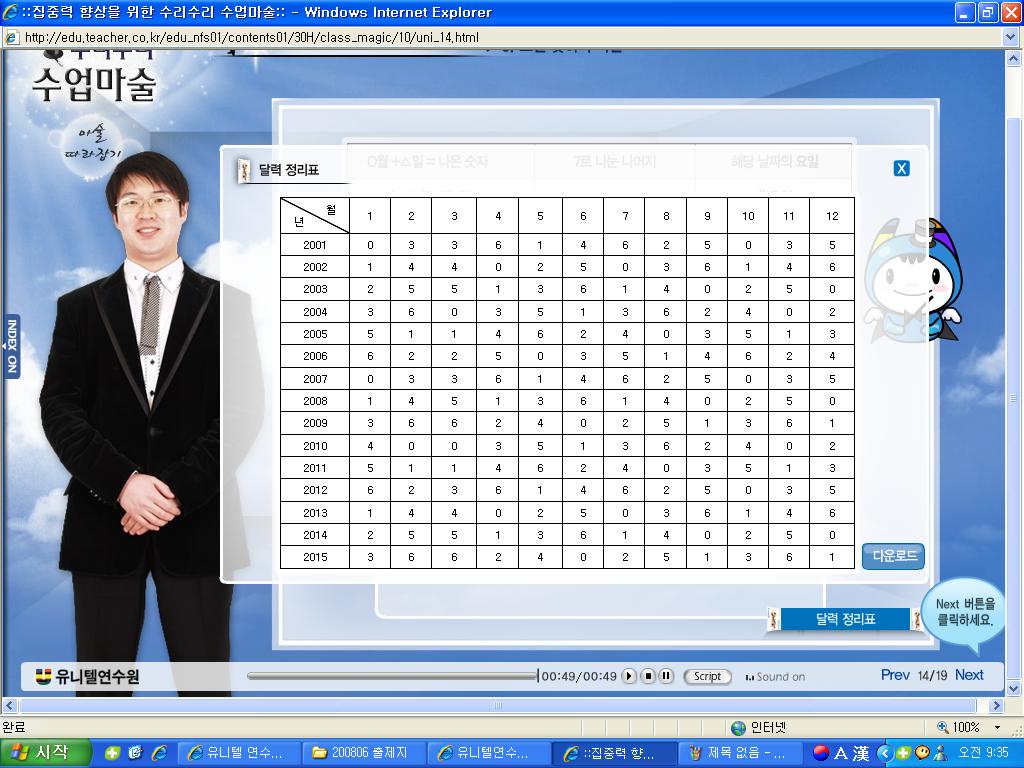
Task: Click the 漢 Hanja conversion icon
Action: pos(861,753)
